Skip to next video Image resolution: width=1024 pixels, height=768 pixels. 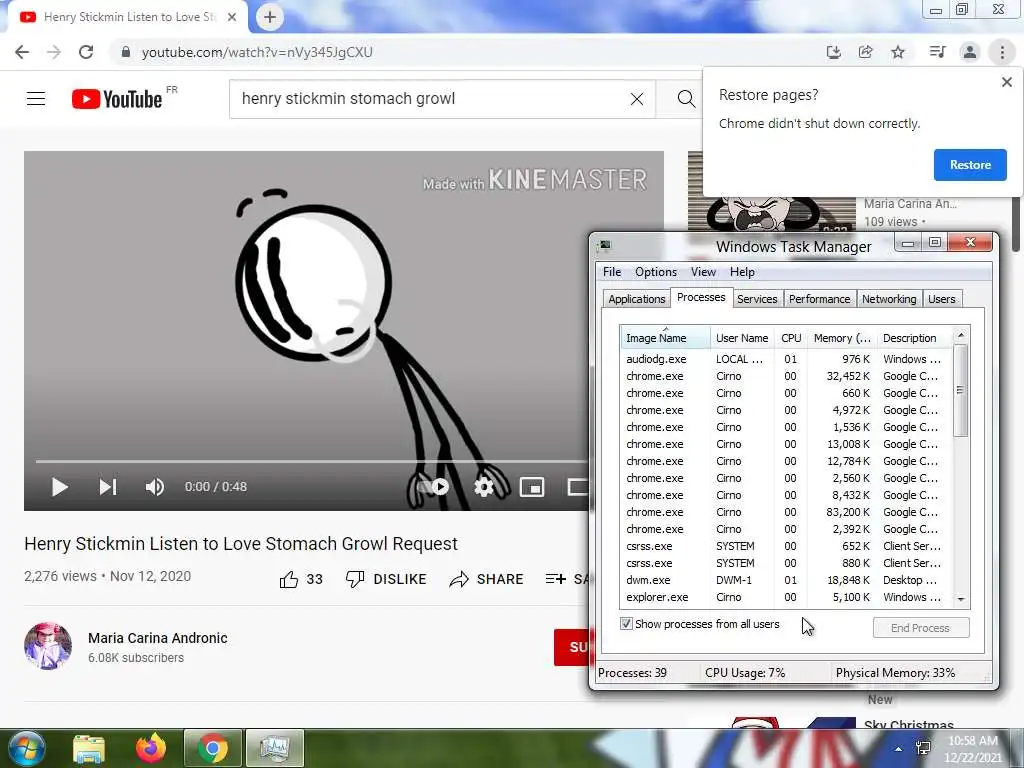pyautogui.click(x=108, y=487)
